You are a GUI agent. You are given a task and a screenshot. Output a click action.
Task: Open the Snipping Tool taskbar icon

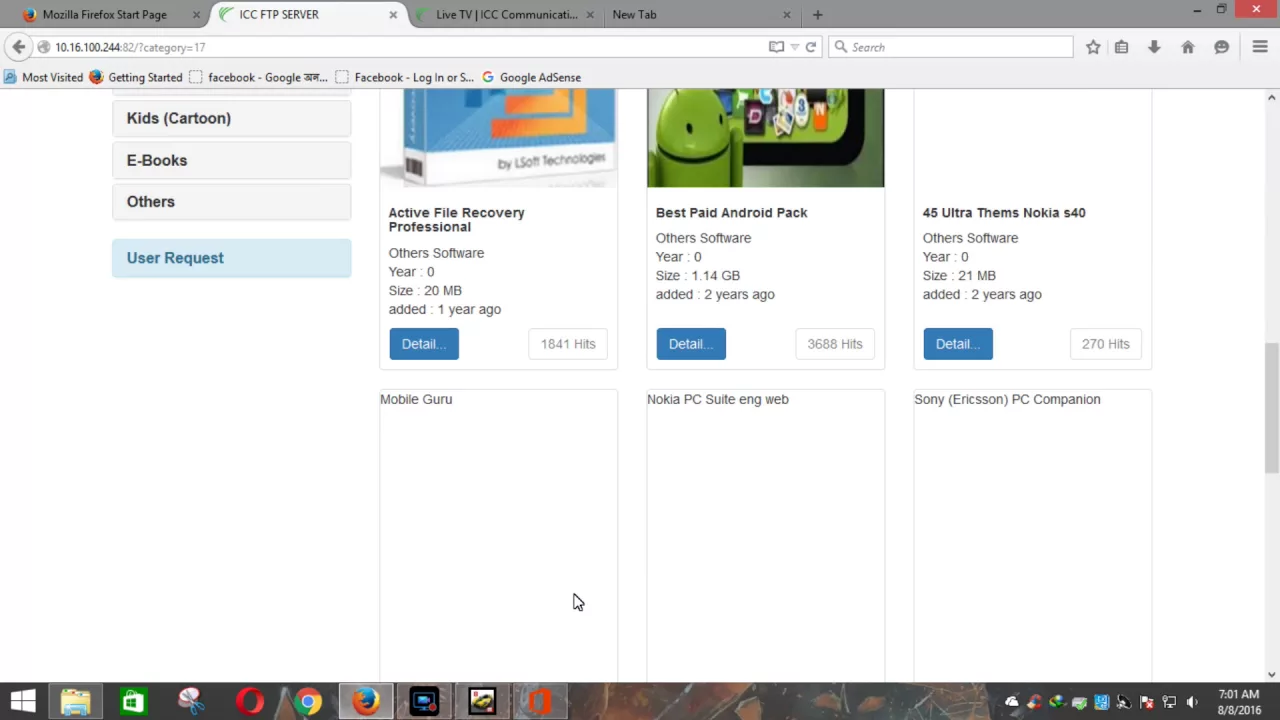click(191, 701)
